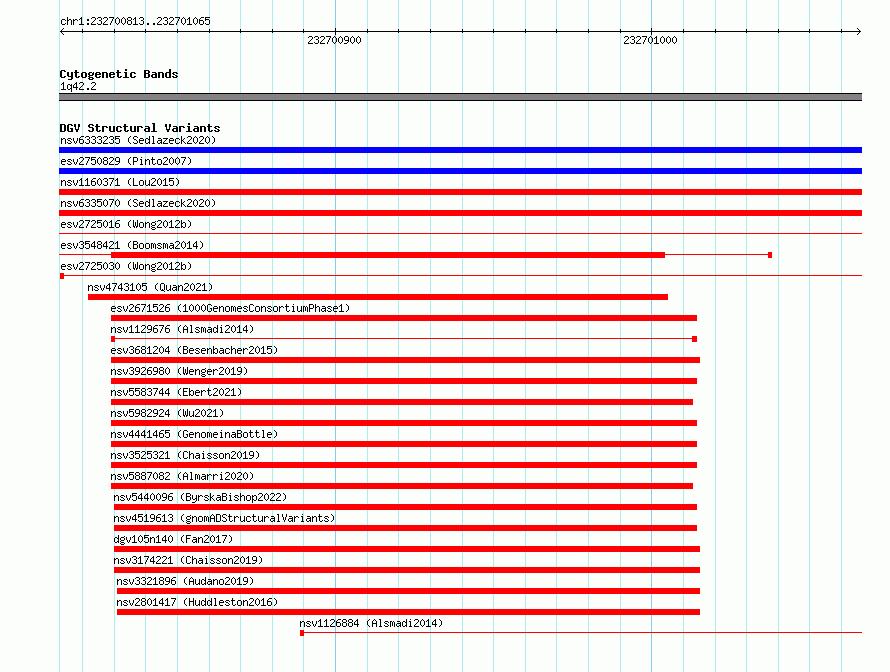Image resolution: width=890 pixels, height=672 pixels.
Task: Click red bar under nsv5440096 (ByrskaBishop2022)
Action: tap(405, 507)
